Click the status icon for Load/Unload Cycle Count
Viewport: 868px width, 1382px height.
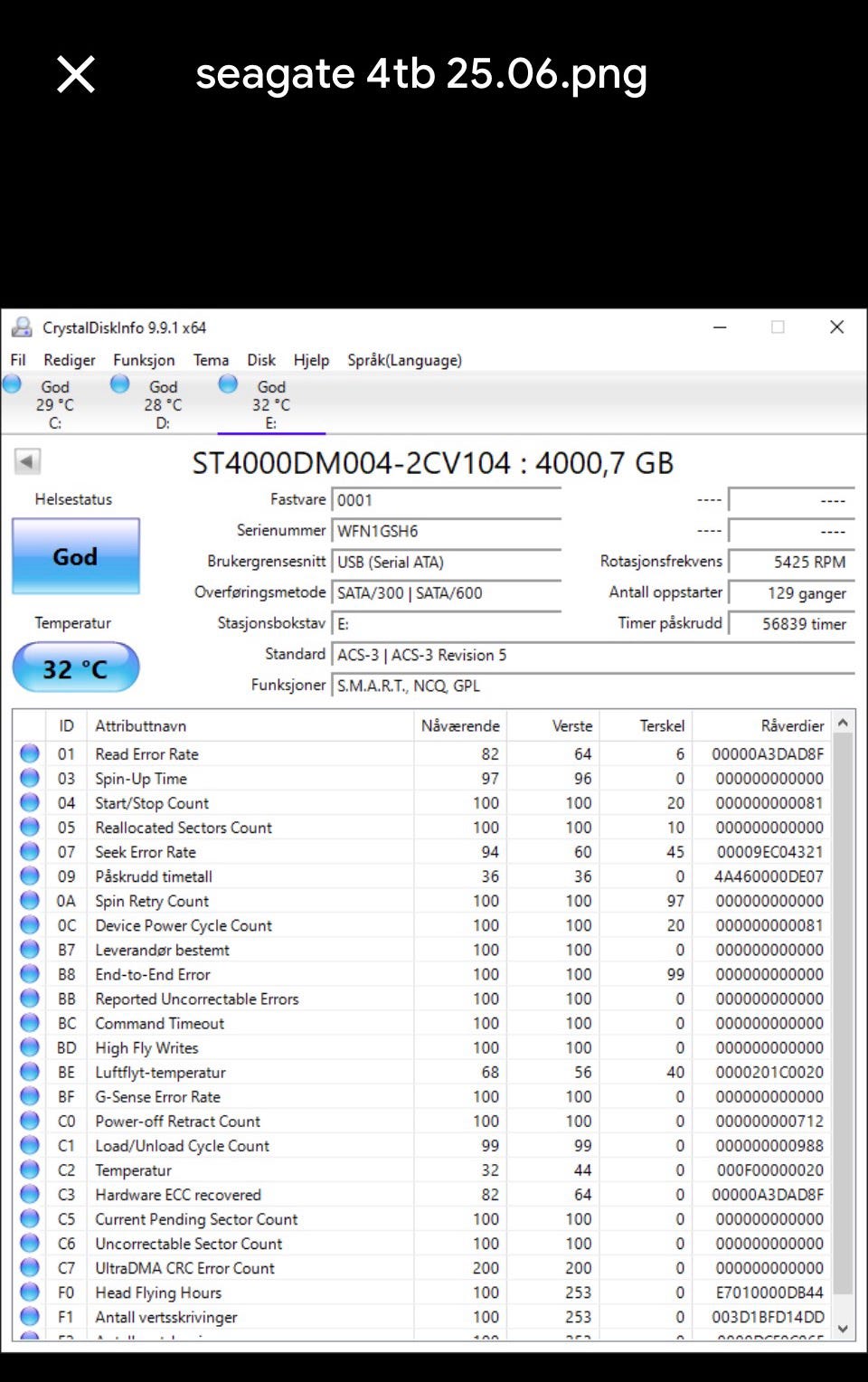30,1144
